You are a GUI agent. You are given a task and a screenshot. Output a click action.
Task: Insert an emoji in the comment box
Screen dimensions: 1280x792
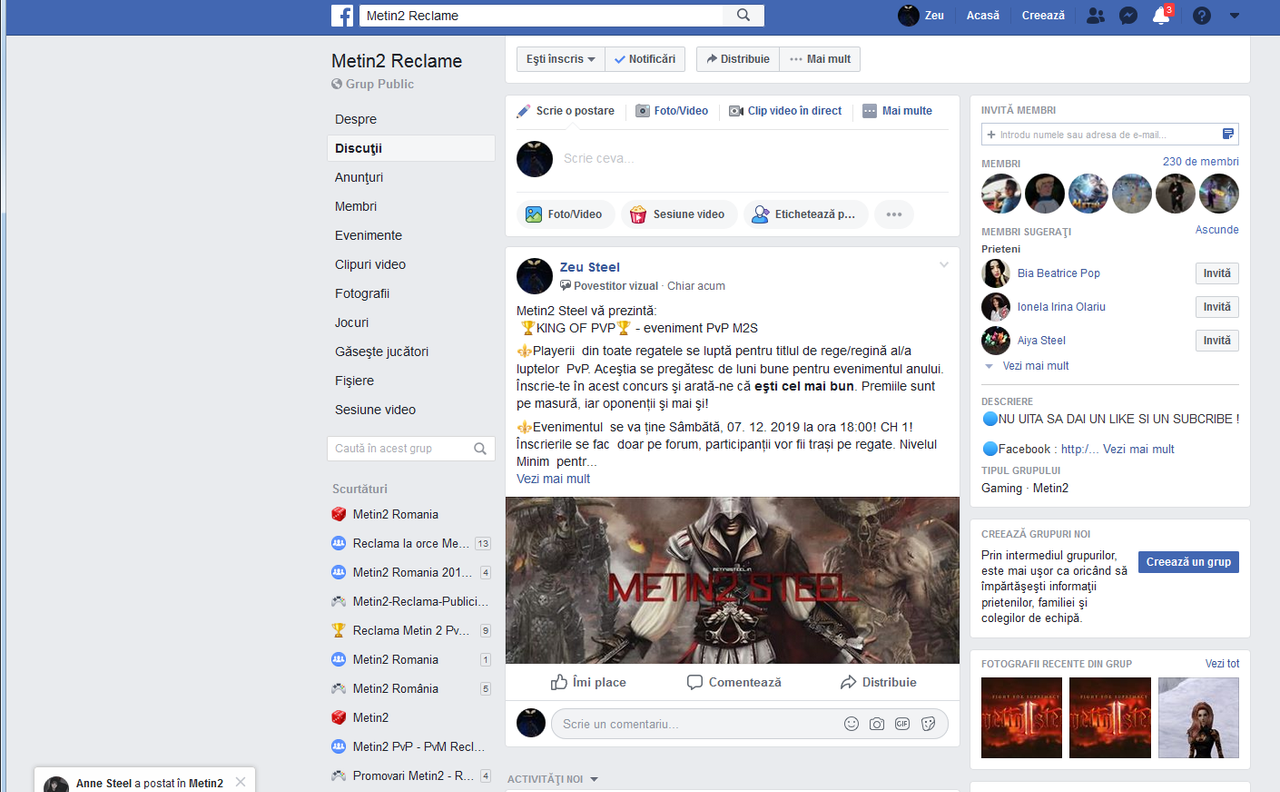pyautogui.click(x=851, y=723)
